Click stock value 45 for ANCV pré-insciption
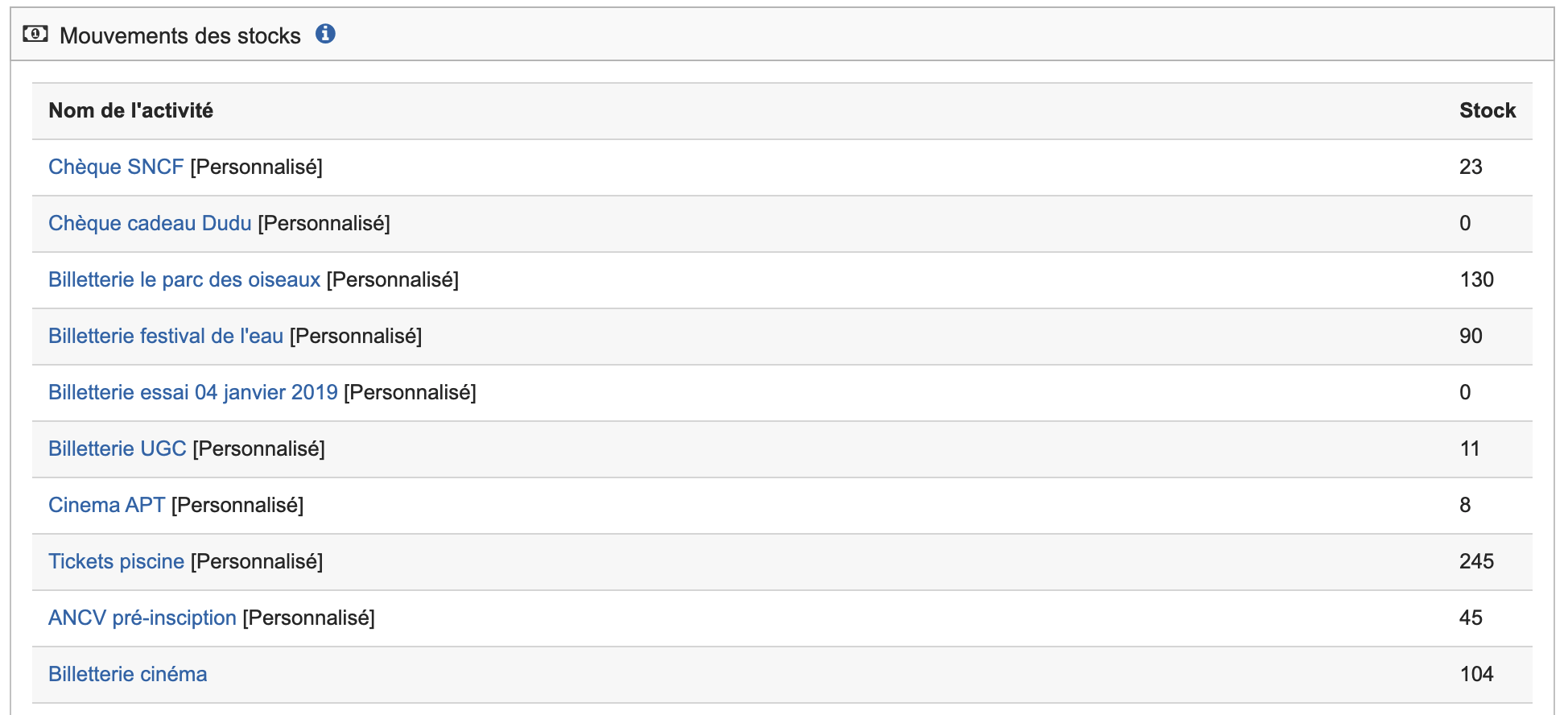Screen dimensions: 1568x715 tap(1471, 618)
